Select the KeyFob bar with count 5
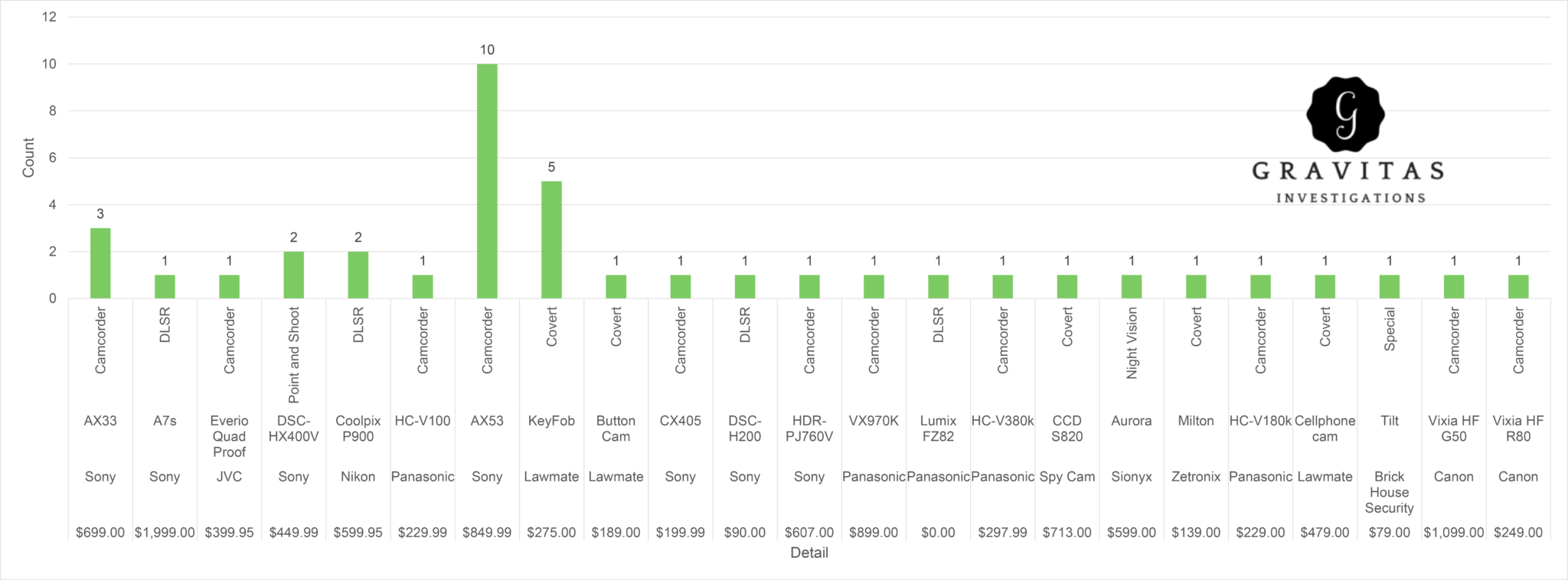The height and width of the screenshot is (580, 1568). [551, 239]
